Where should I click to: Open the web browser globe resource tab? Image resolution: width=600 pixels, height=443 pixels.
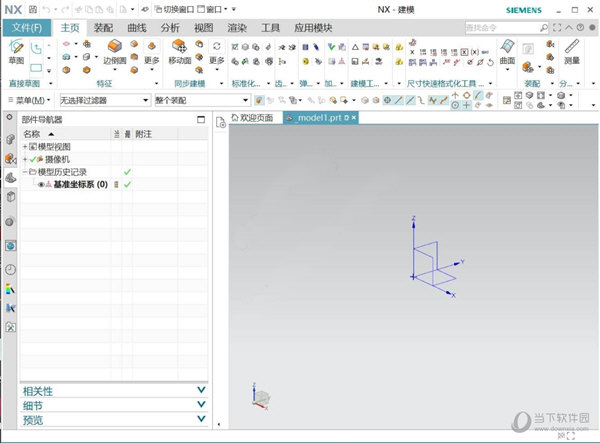(10, 245)
